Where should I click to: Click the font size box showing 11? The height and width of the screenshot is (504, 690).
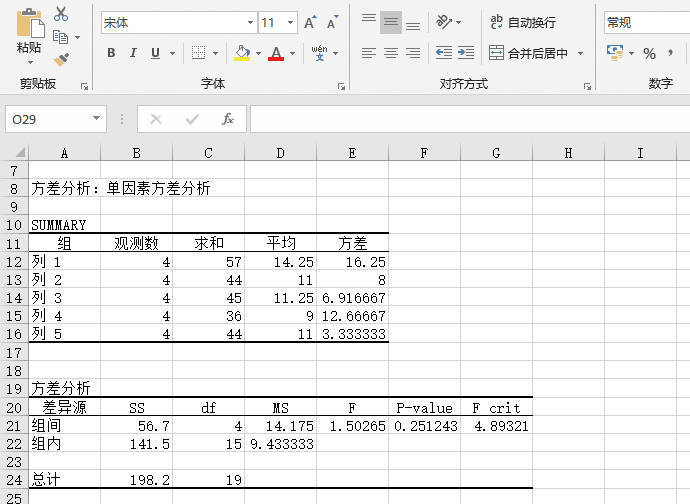[271, 22]
